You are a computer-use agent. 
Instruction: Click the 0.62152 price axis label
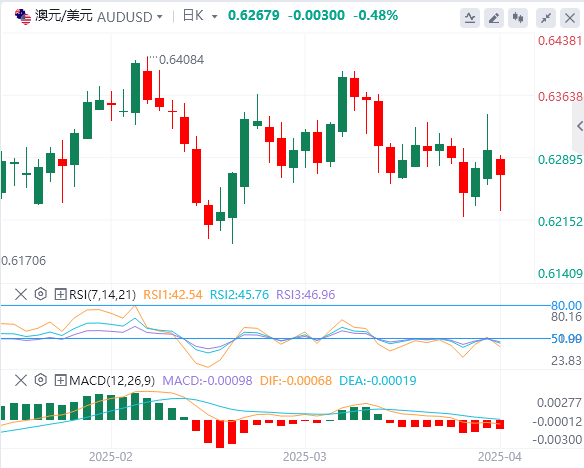560,222
